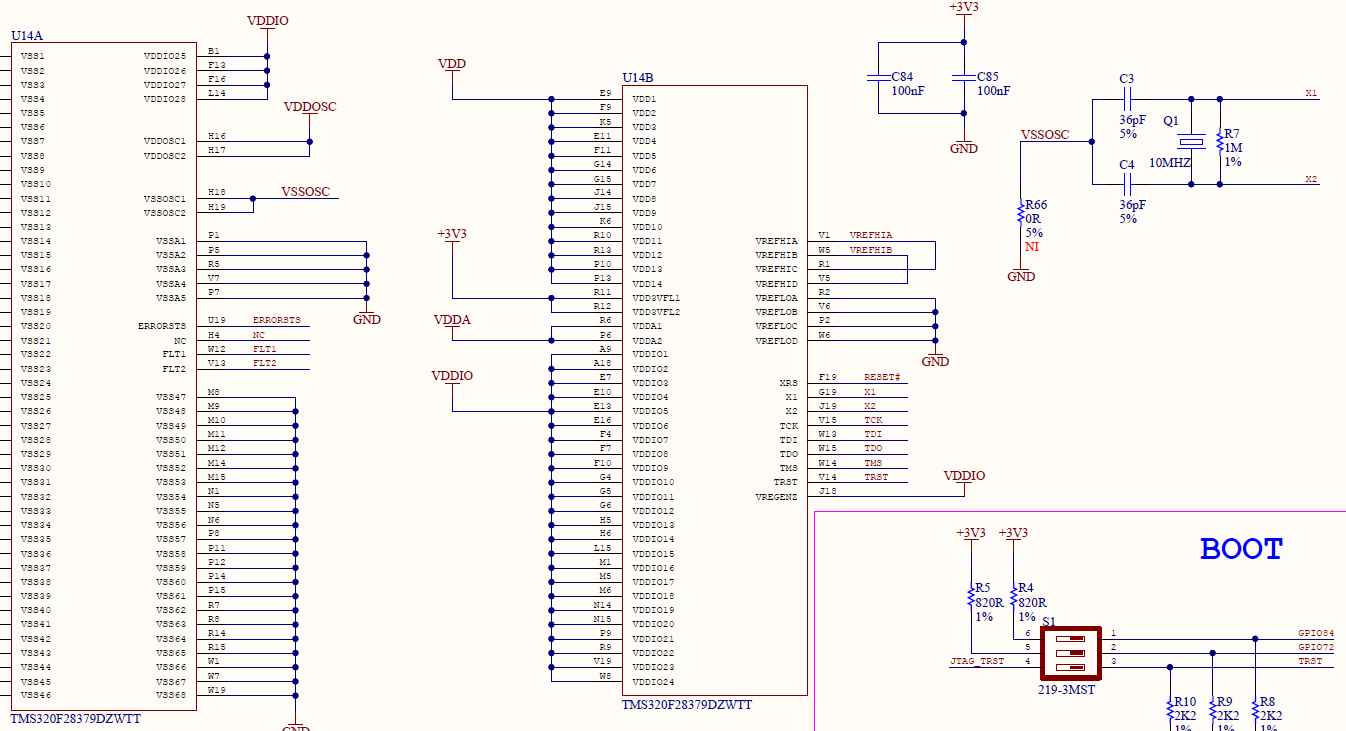
Task: Select the TDI net label on pin W13 wire
Action: tap(873, 435)
